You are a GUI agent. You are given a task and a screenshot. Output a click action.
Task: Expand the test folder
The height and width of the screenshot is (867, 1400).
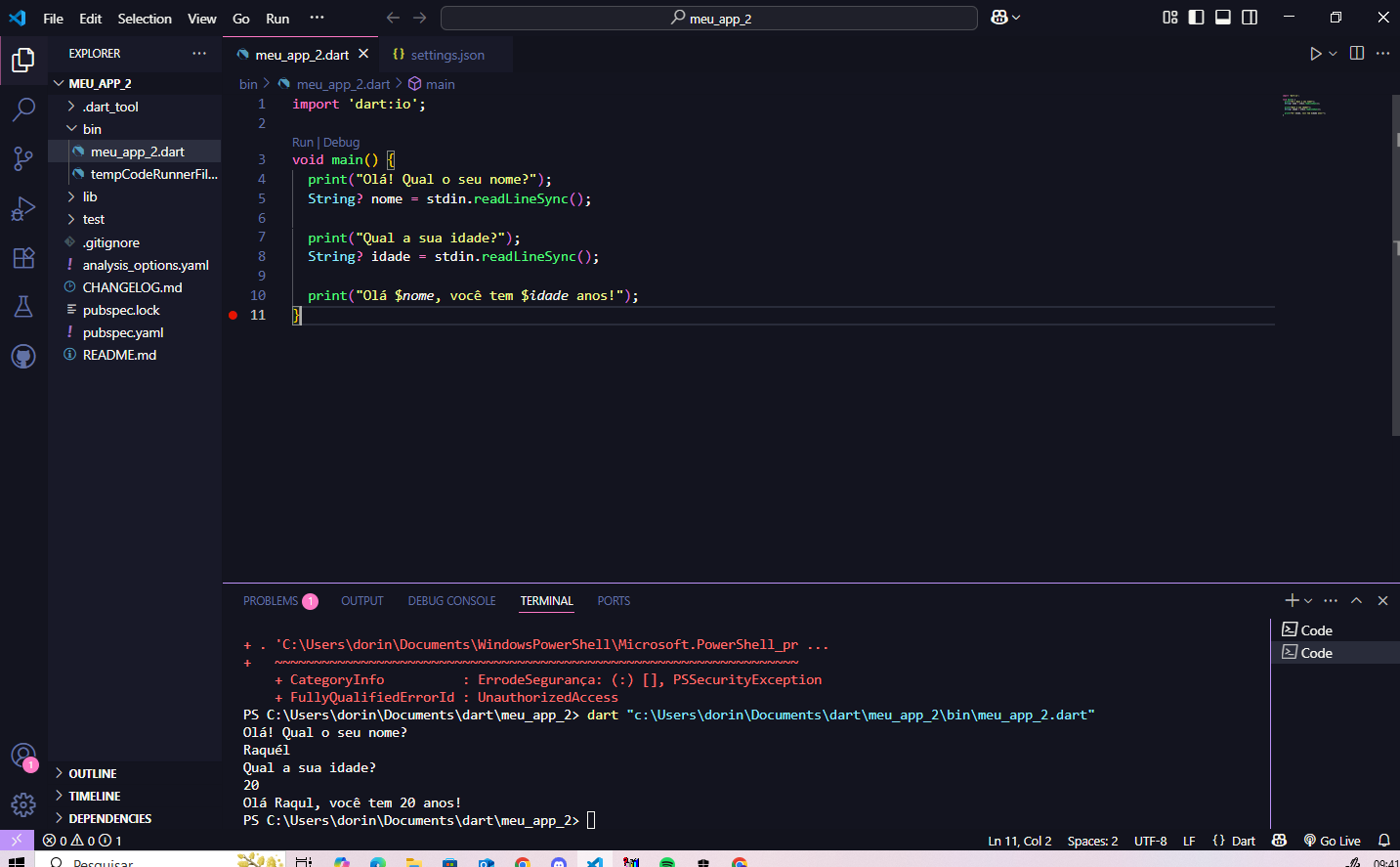(x=135, y=219)
